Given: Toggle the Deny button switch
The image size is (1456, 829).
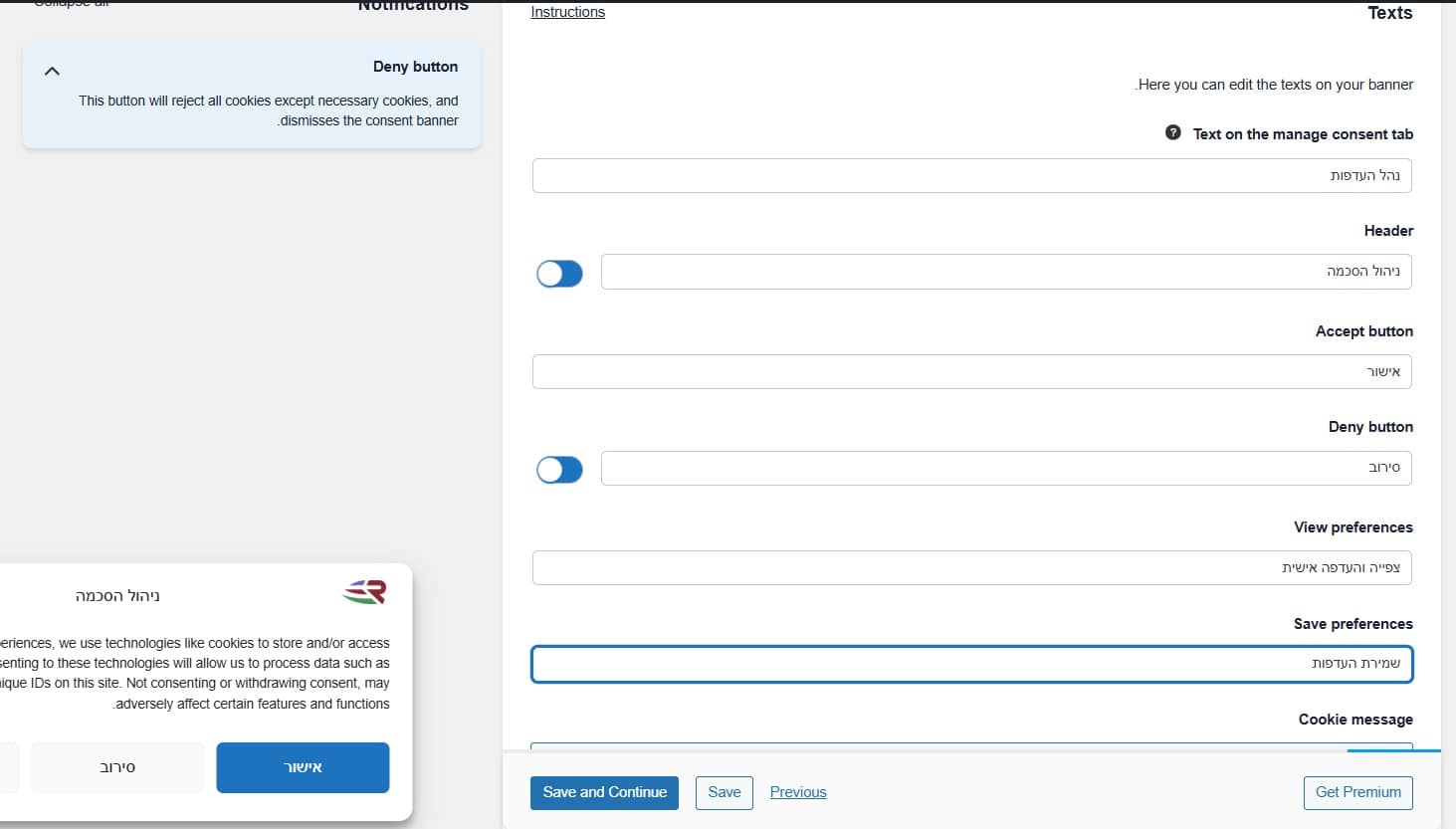Looking at the screenshot, I should click(559, 470).
